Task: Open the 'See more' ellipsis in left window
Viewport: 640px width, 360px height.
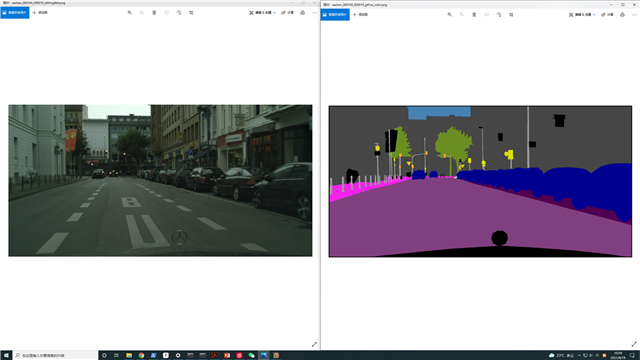Action: coord(314,13)
